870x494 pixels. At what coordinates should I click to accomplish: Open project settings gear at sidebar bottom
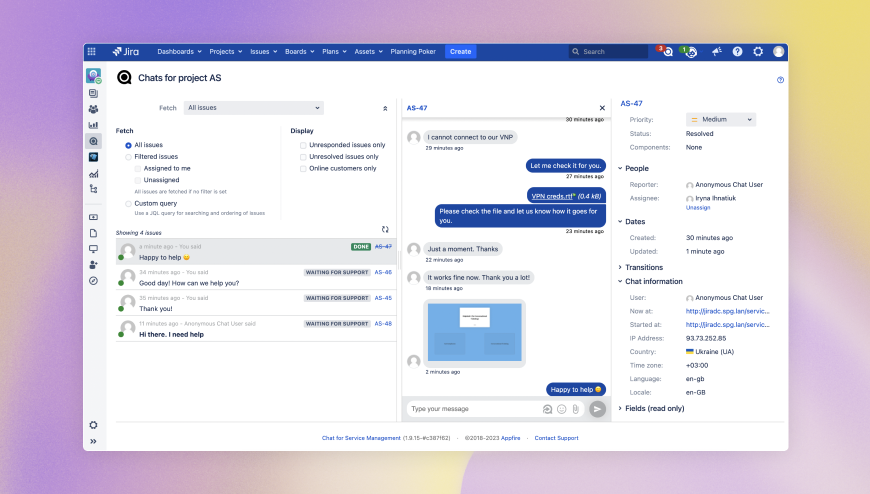click(93, 425)
